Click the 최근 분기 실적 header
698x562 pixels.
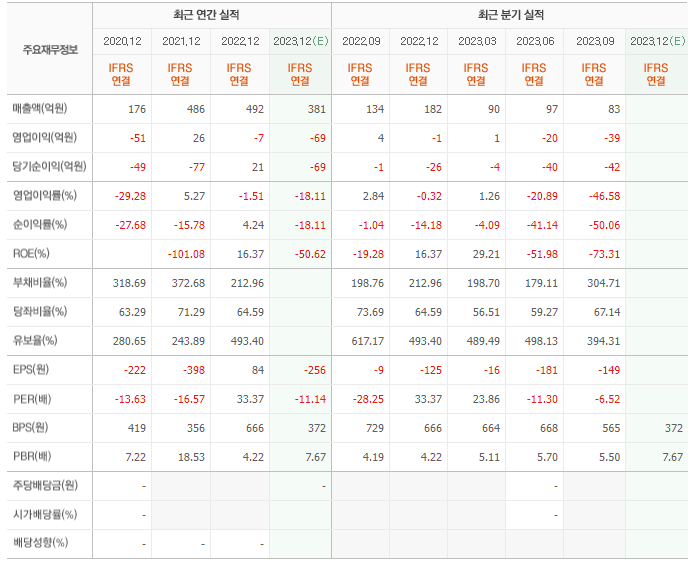pos(511,15)
